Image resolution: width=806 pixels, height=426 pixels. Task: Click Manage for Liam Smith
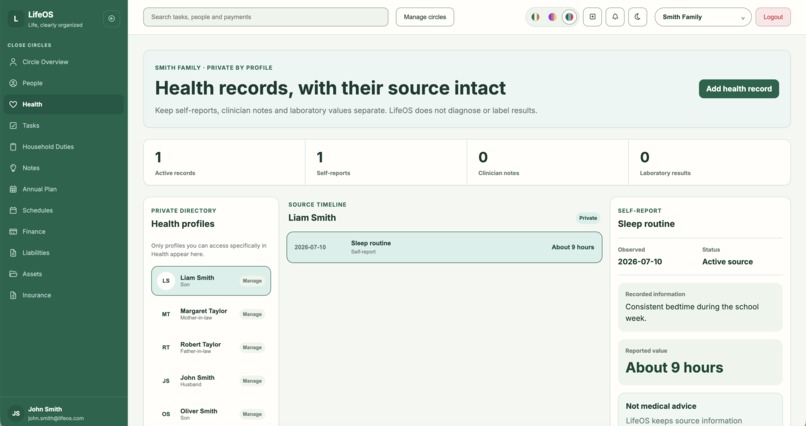tap(252, 281)
